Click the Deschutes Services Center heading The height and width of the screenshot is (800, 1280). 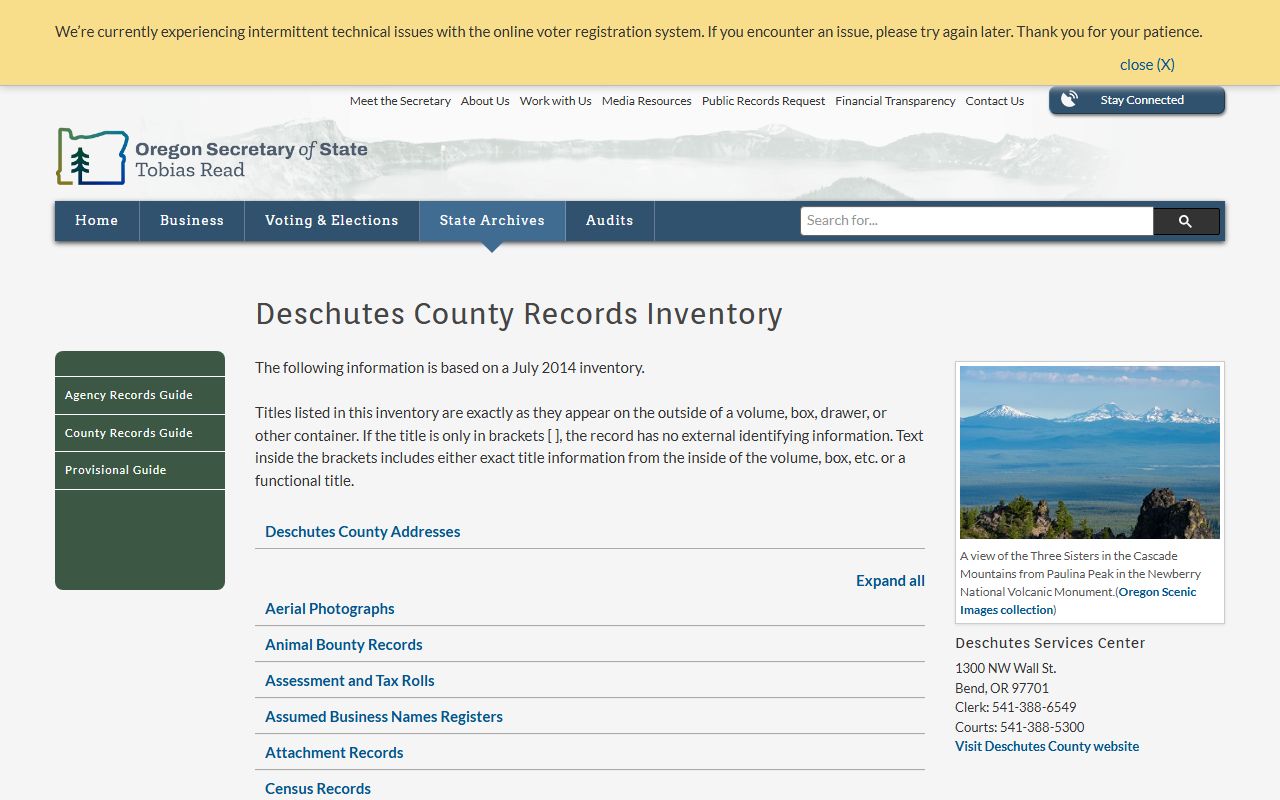point(1050,643)
